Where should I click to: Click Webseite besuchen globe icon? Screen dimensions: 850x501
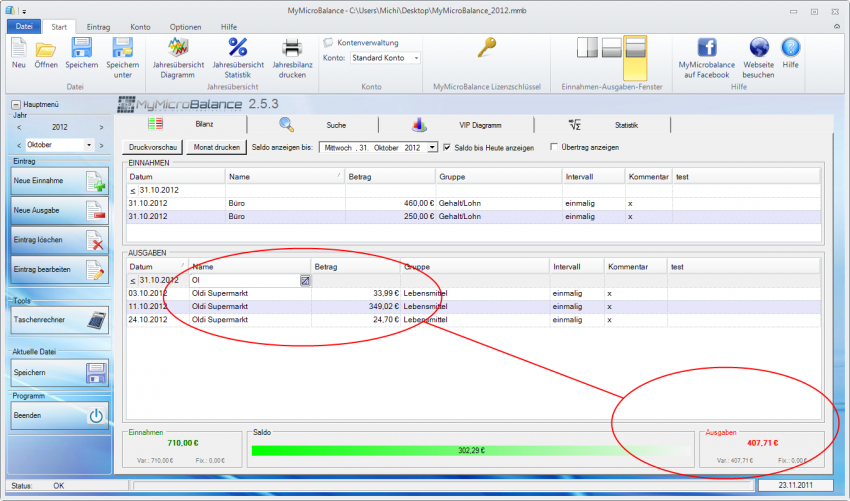click(758, 47)
